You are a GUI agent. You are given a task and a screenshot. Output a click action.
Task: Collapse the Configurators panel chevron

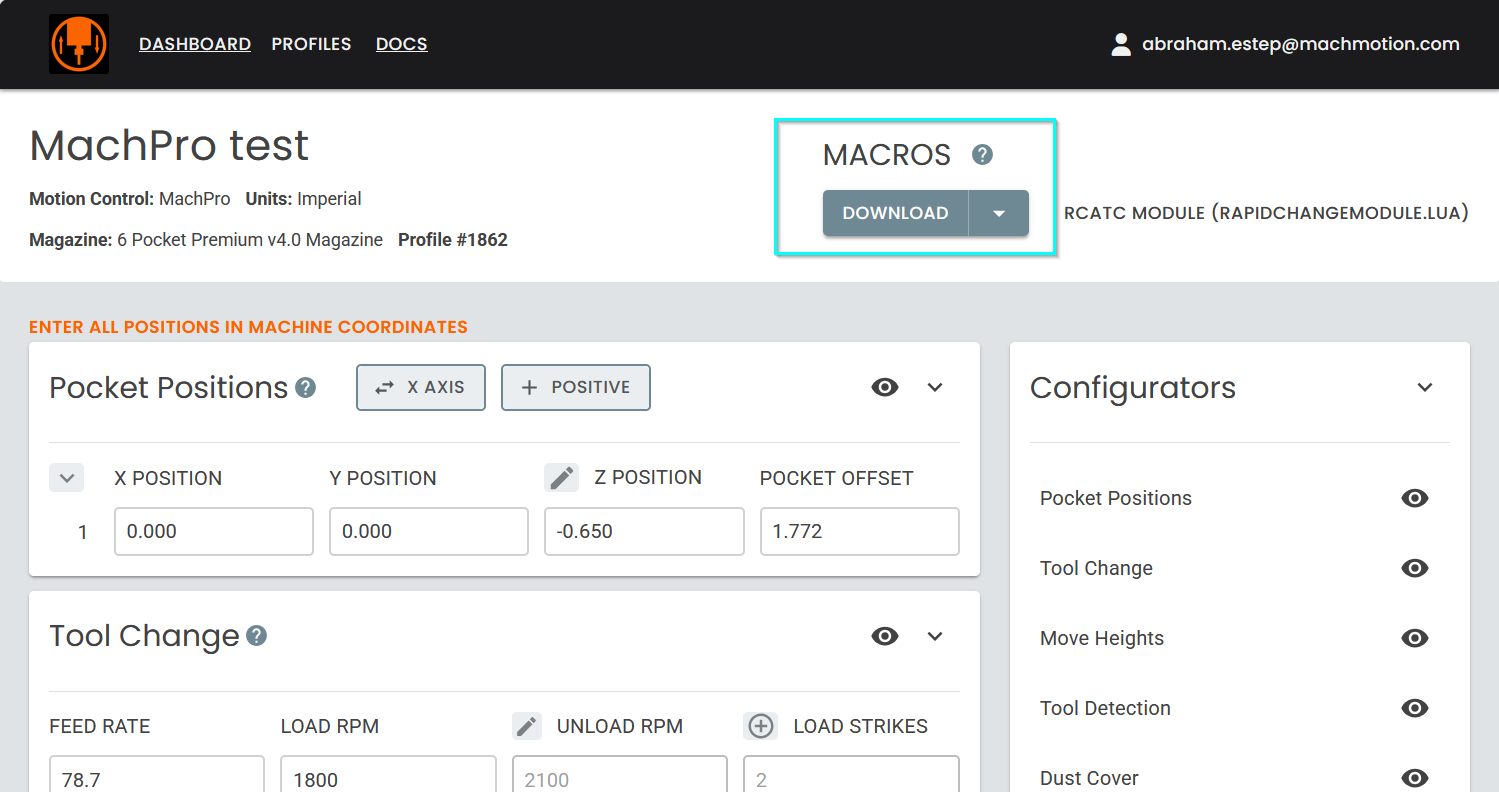1425,387
